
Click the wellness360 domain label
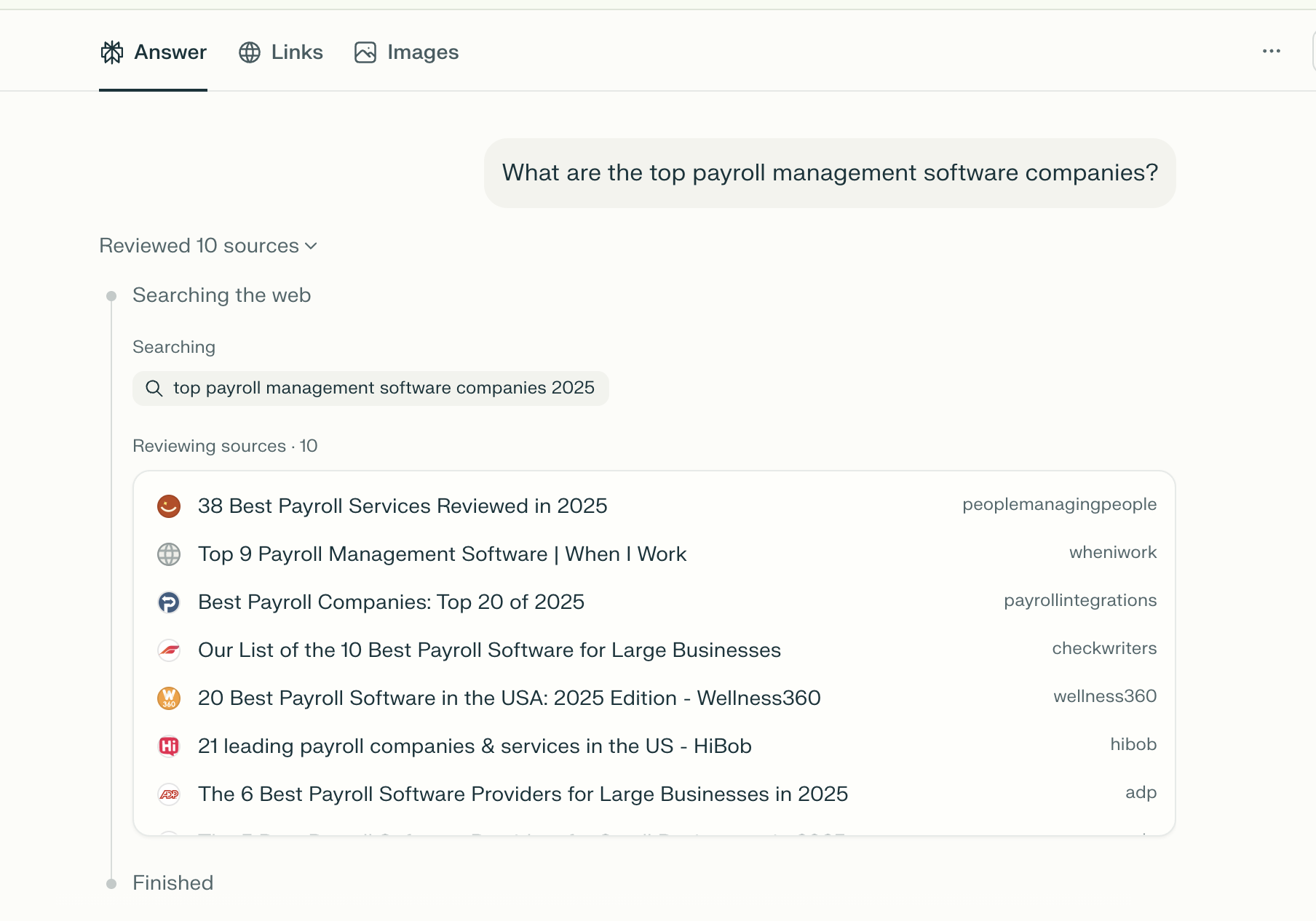(1105, 696)
